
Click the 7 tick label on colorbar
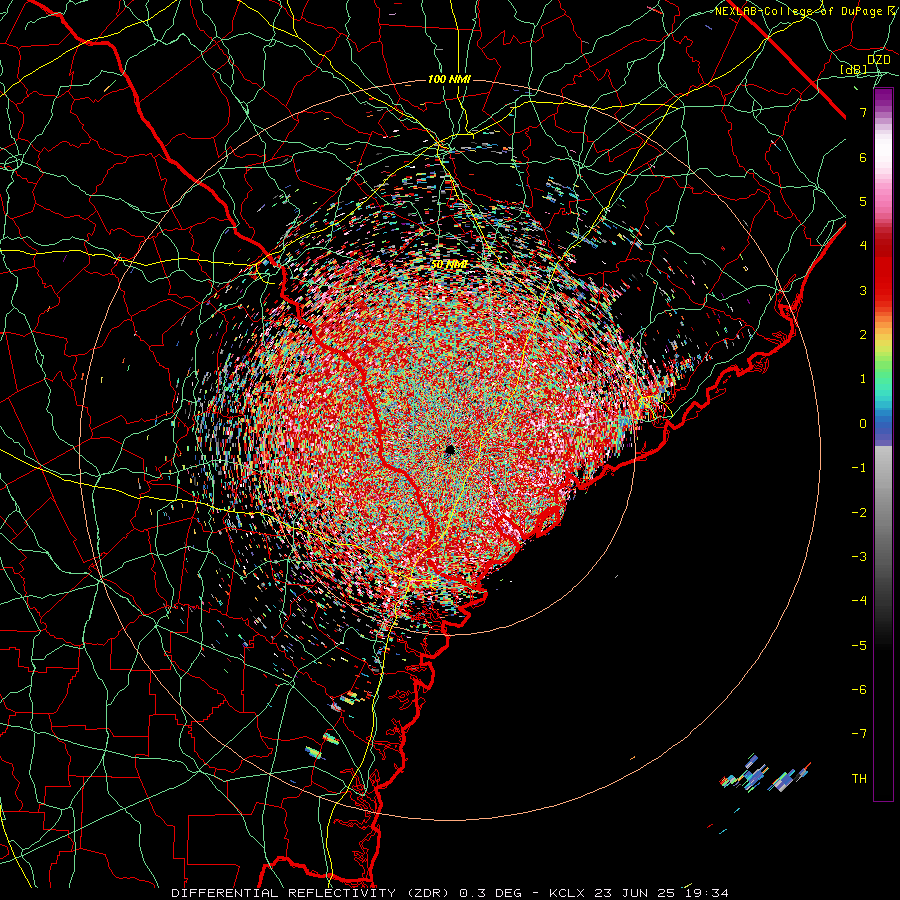[x=863, y=113]
